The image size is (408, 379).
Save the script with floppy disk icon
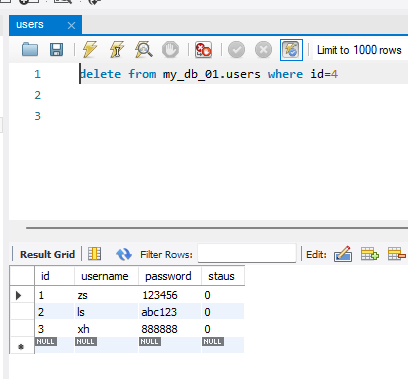coord(56,50)
